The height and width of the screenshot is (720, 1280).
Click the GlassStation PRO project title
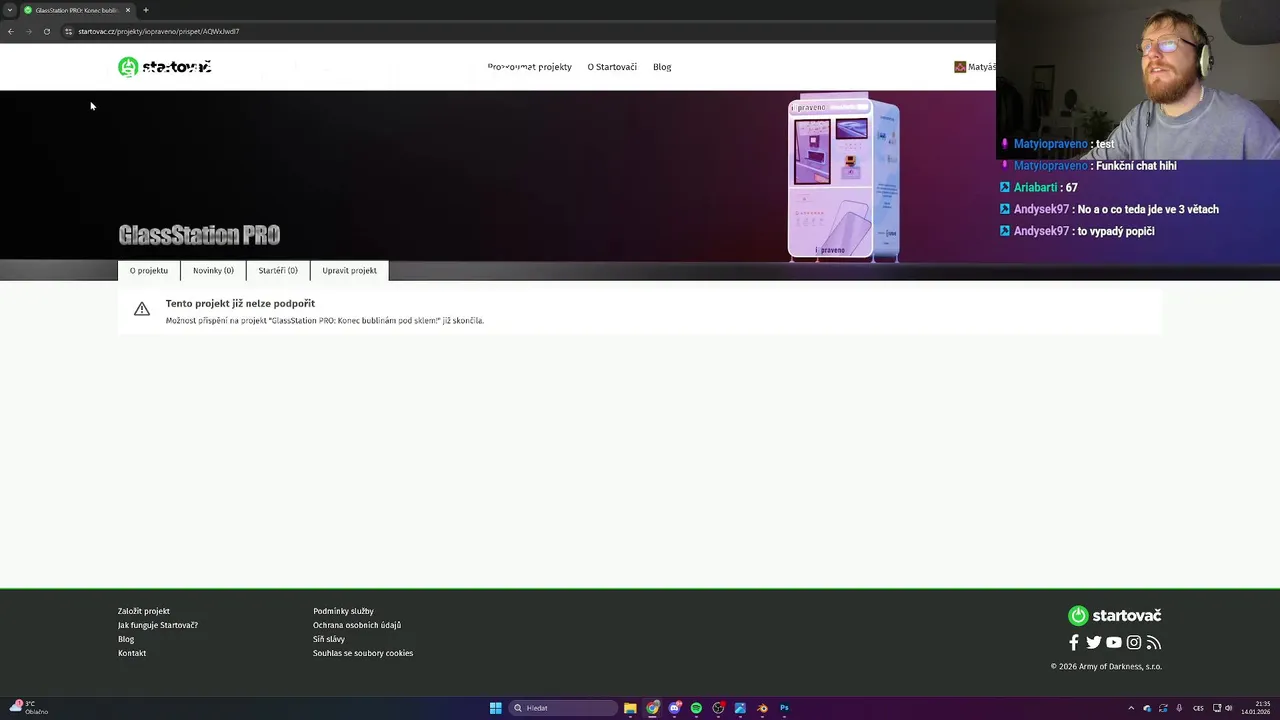click(x=199, y=235)
